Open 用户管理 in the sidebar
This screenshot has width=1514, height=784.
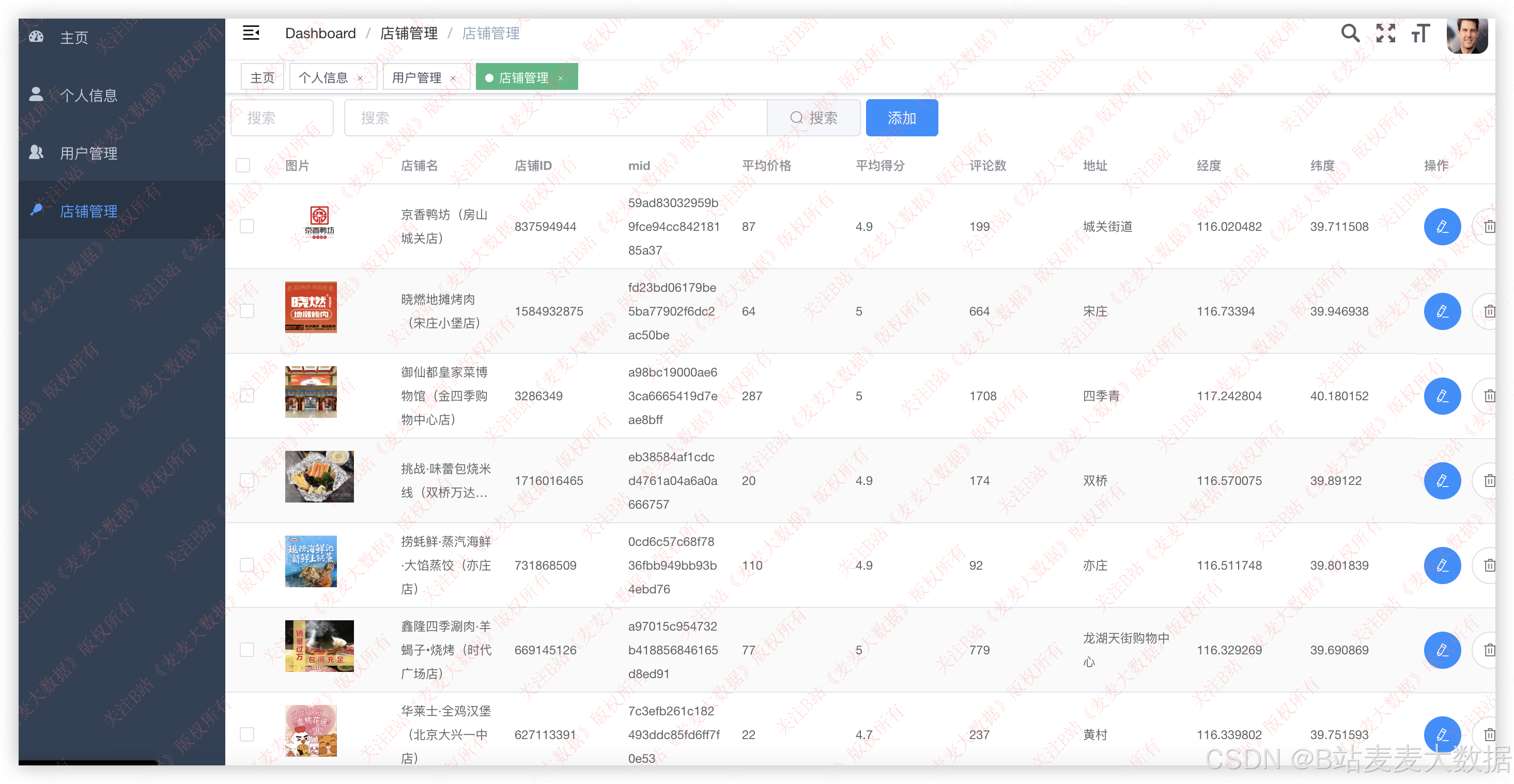point(89,153)
